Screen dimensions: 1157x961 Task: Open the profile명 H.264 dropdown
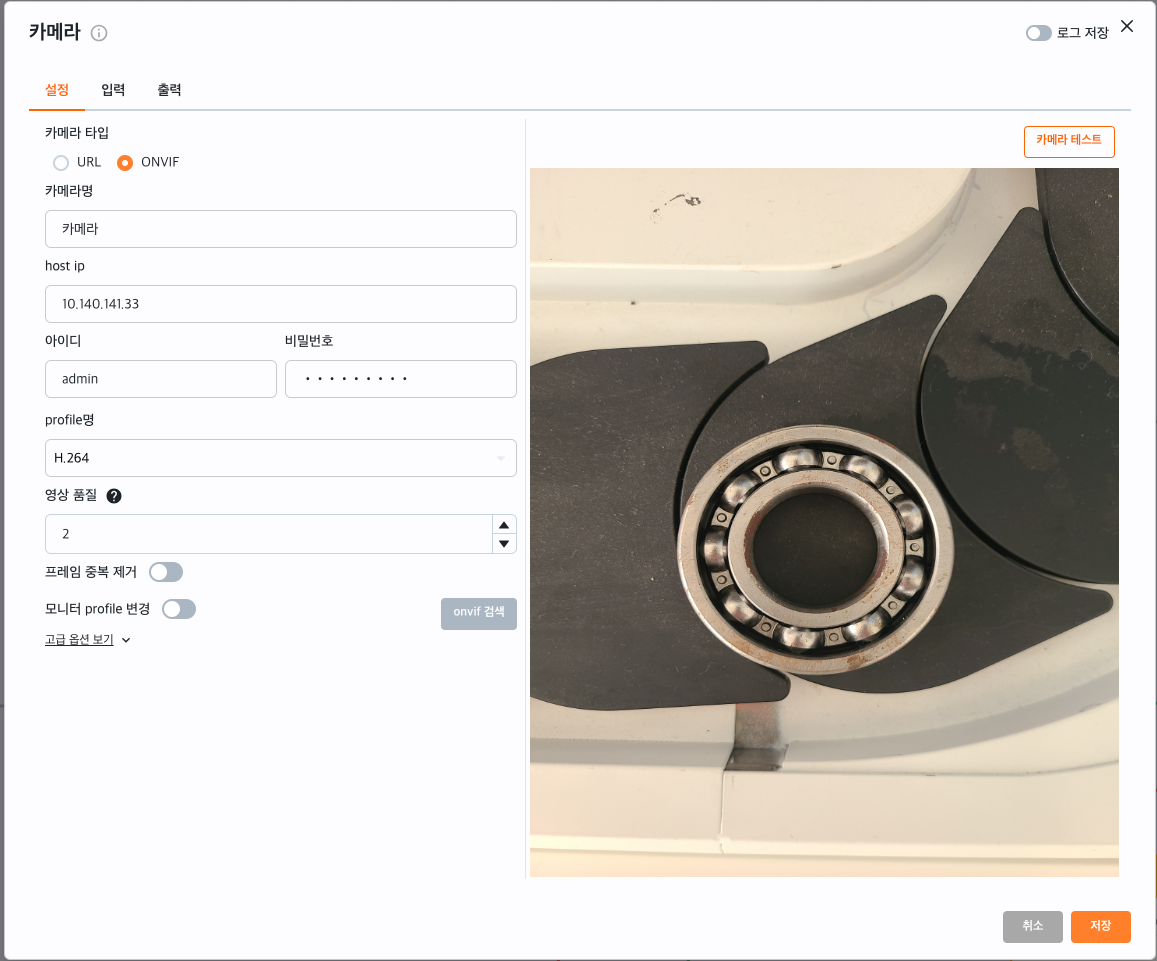[x=280, y=458]
